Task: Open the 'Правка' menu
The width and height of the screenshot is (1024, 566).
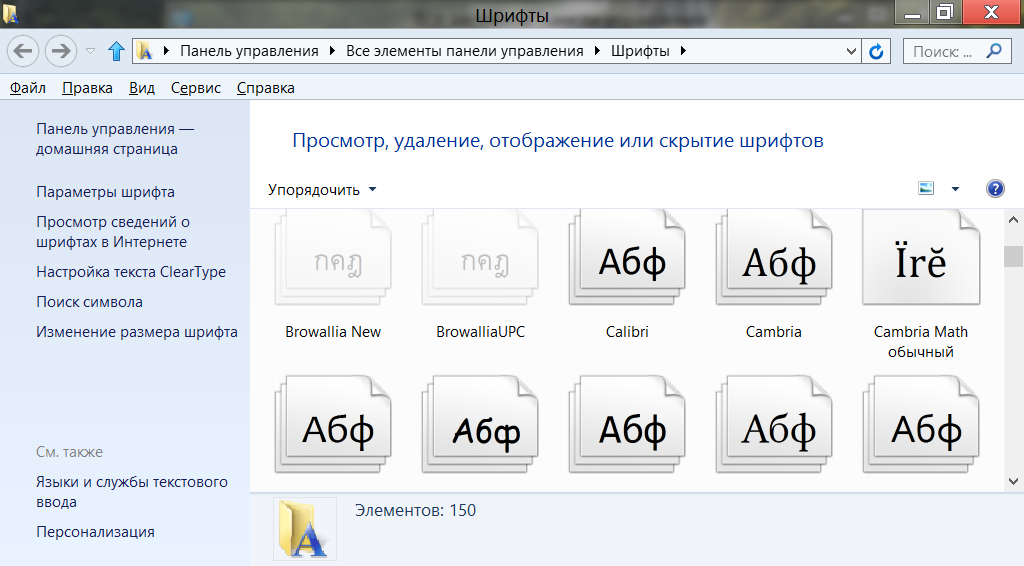Action: 87,87
